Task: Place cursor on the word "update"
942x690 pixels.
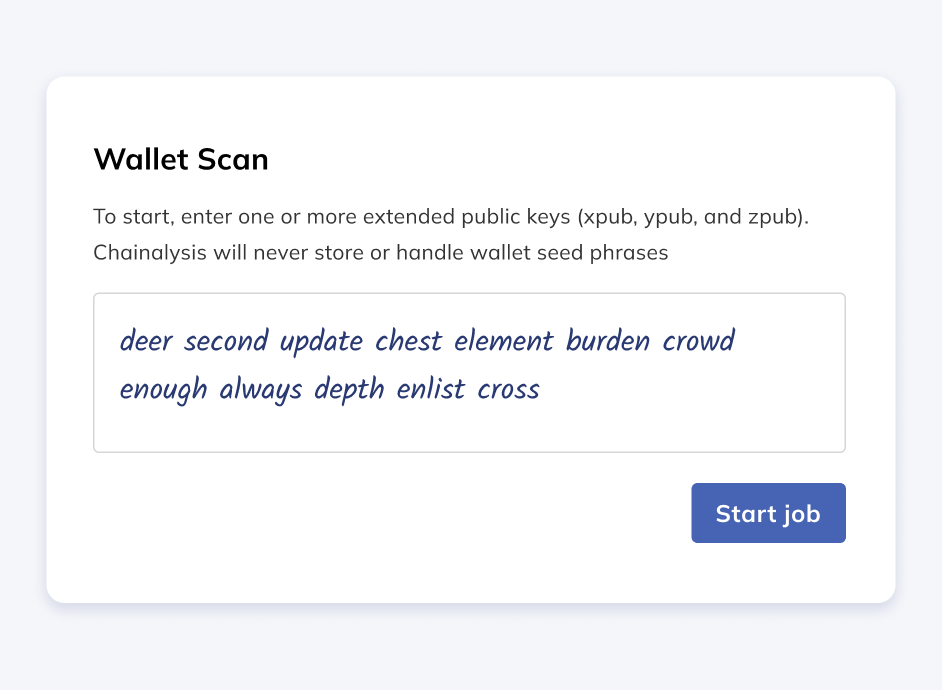Action: [x=321, y=341]
